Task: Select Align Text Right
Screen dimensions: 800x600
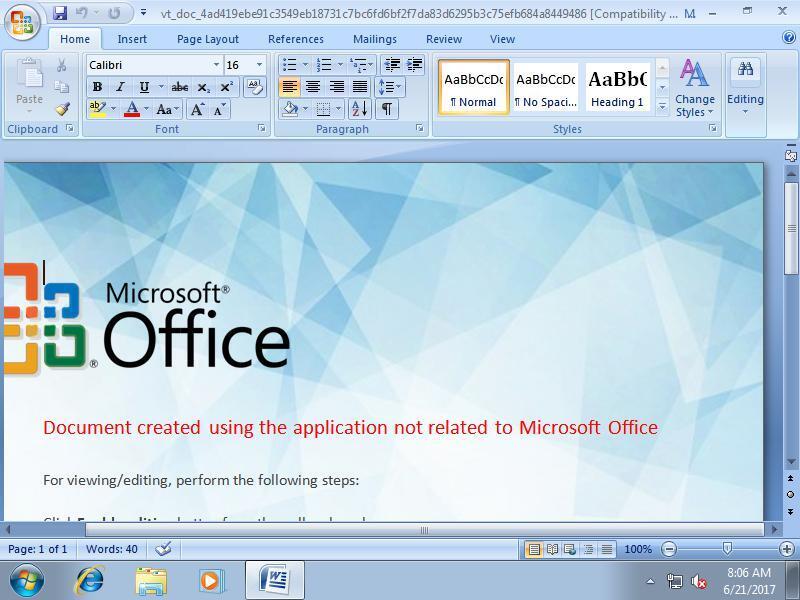Action: [x=336, y=87]
